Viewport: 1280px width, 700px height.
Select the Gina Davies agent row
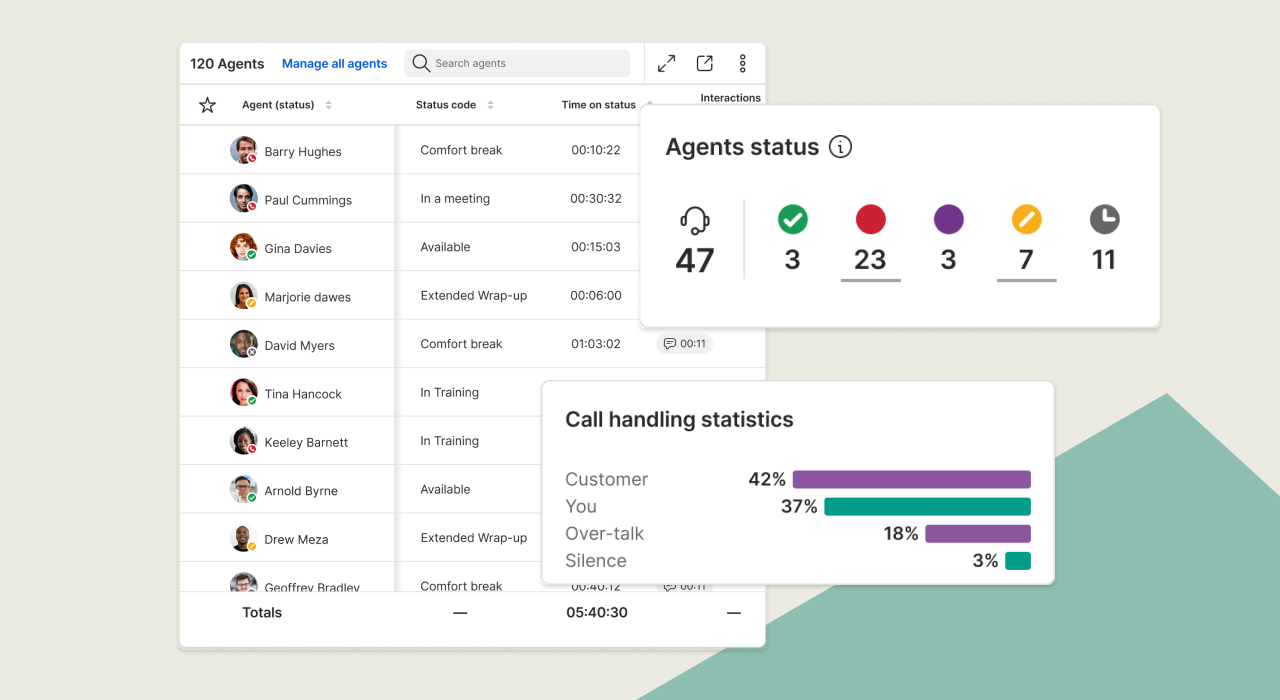point(298,249)
